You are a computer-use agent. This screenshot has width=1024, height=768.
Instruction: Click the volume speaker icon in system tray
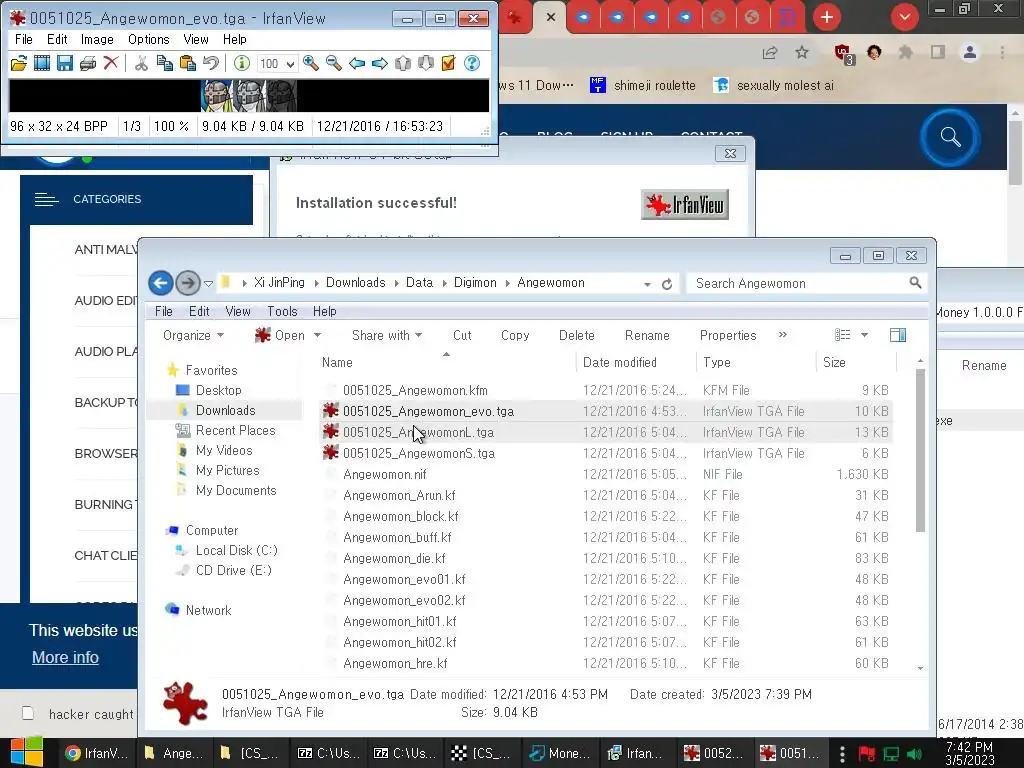point(915,754)
